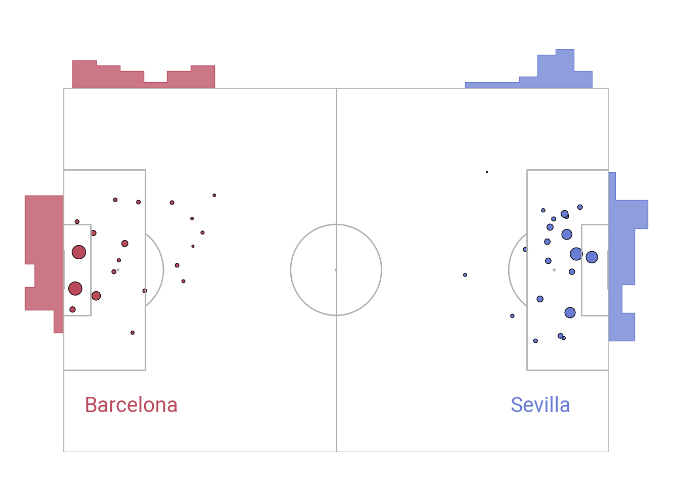Click the Sevilla team label

click(540, 405)
